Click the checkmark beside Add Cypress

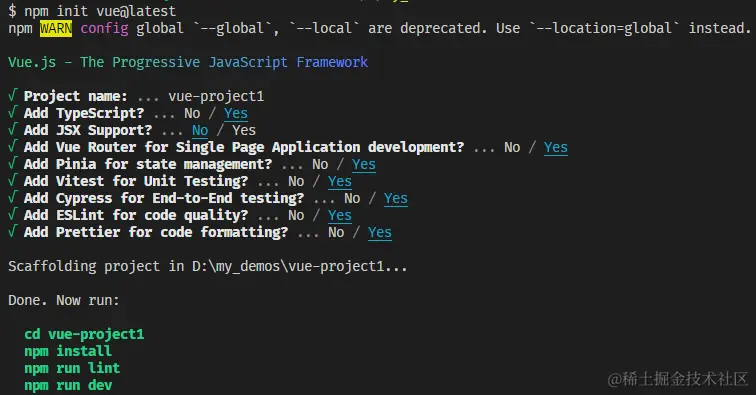click(13, 197)
